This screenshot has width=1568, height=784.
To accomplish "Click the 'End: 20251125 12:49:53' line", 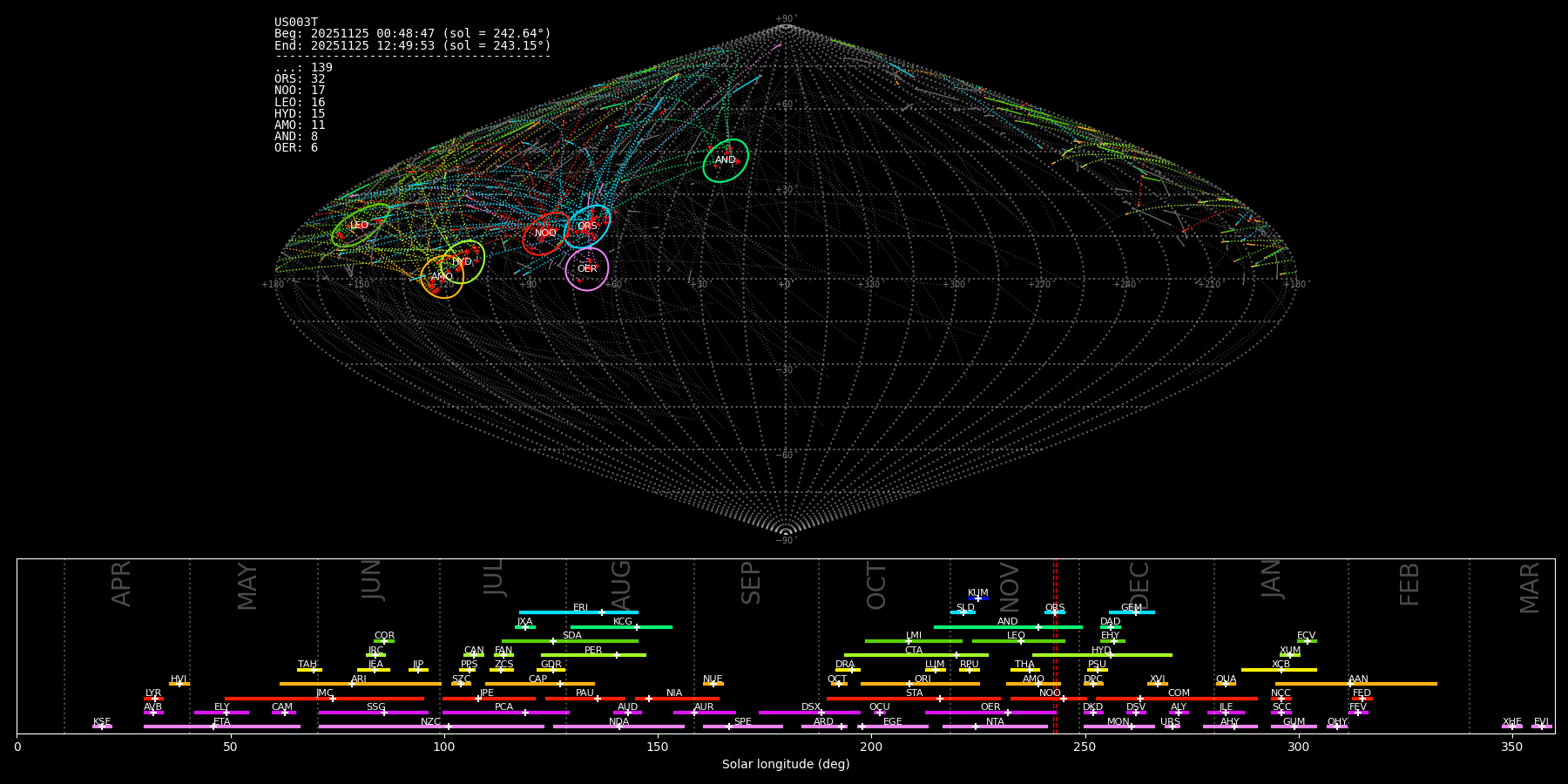I will pos(413,45).
